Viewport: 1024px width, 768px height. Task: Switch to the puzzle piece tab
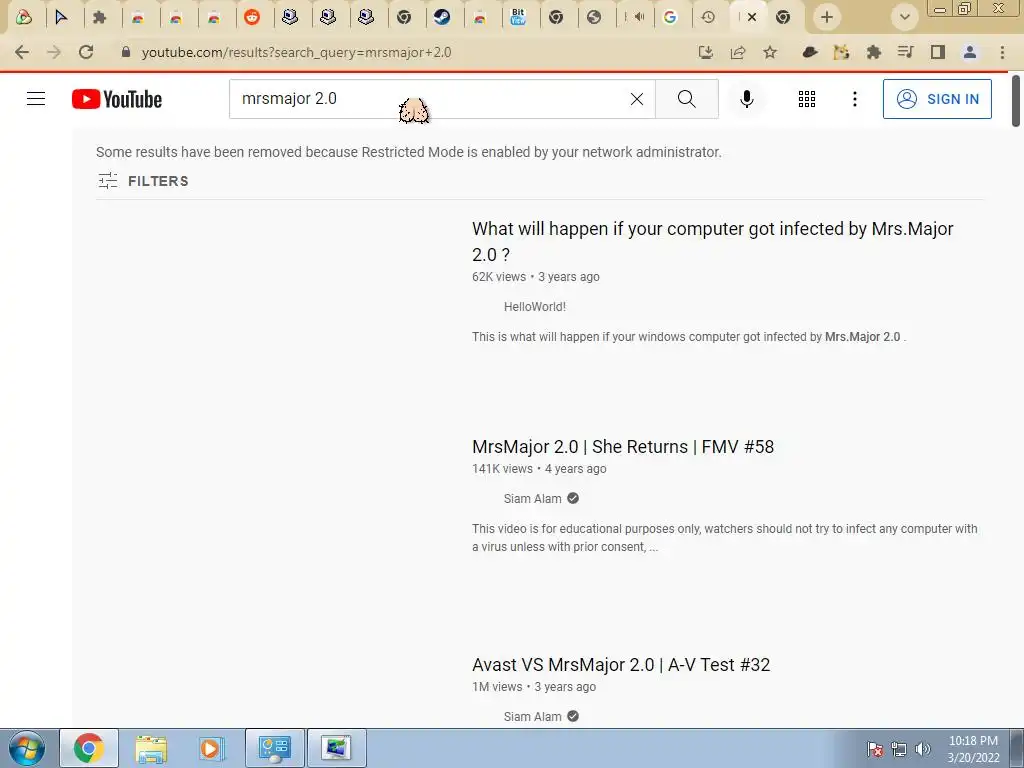click(99, 17)
